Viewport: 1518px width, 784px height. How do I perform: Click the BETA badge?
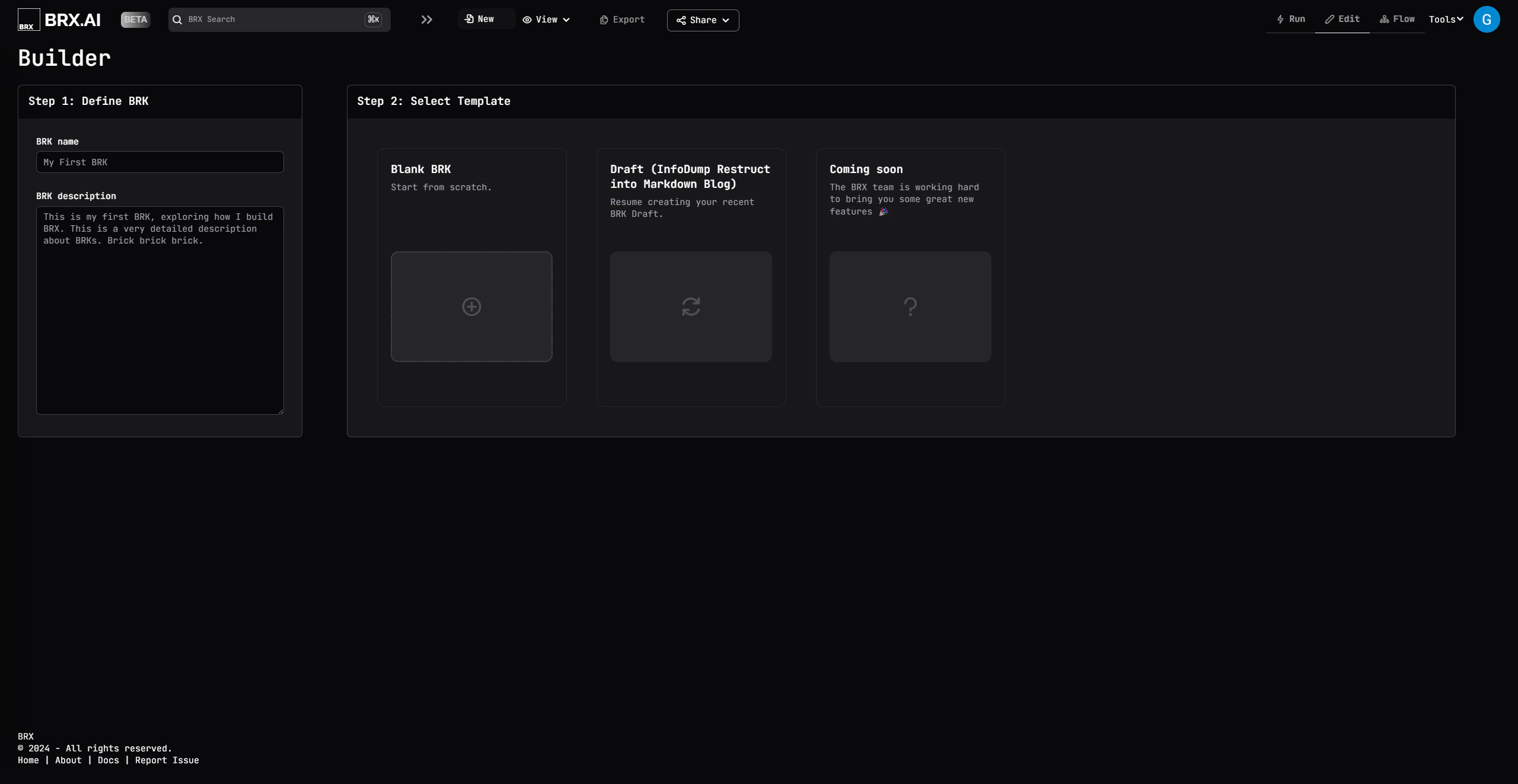click(x=135, y=20)
